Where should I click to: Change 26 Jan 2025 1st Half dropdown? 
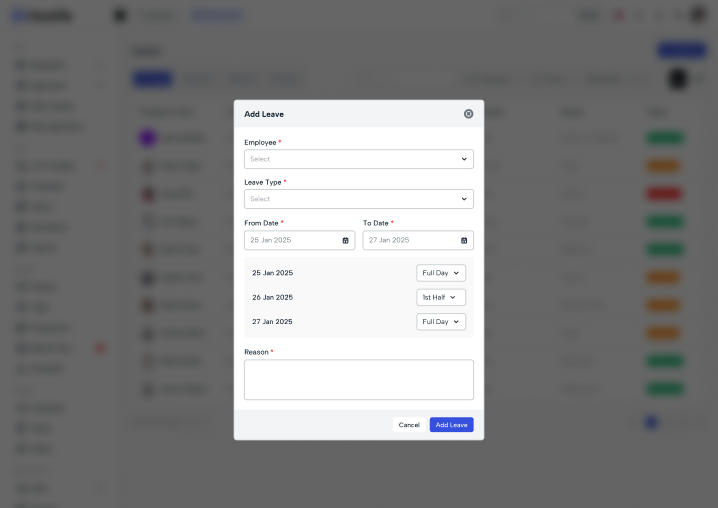[x=441, y=297]
